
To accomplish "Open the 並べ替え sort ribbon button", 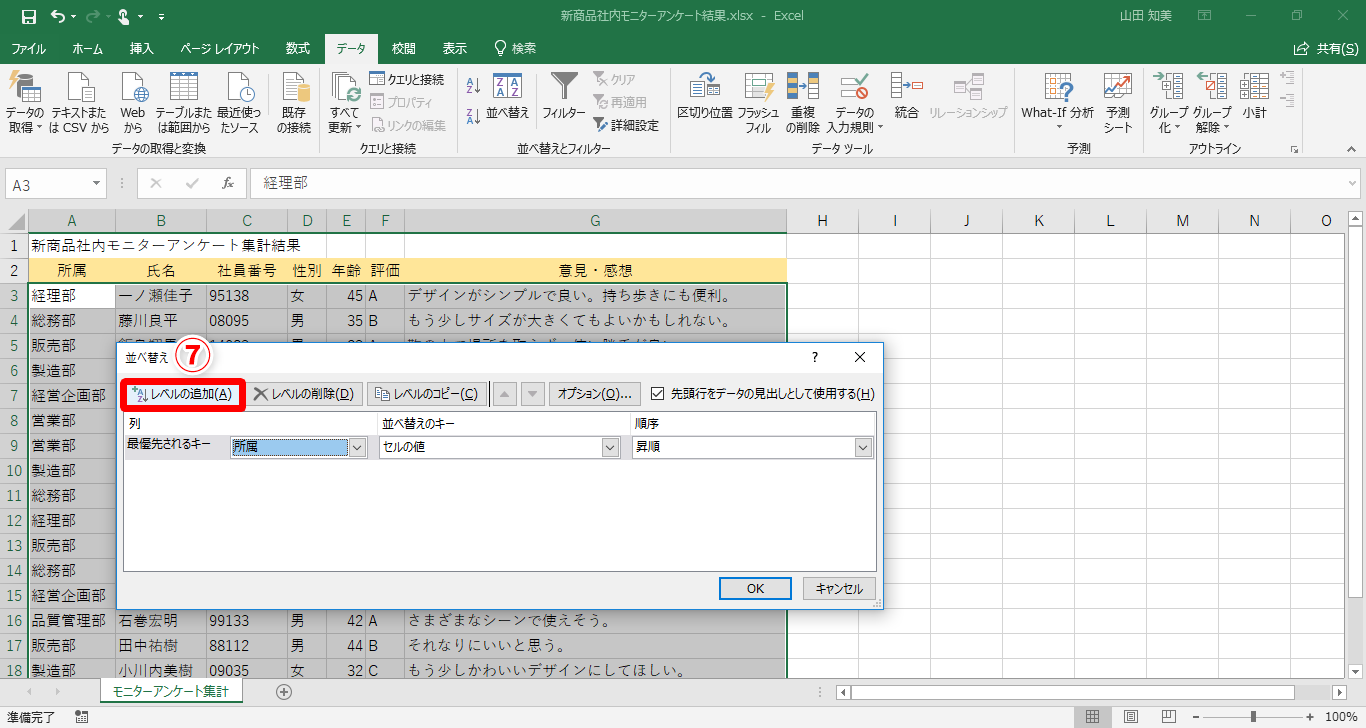I will pos(508,95).
